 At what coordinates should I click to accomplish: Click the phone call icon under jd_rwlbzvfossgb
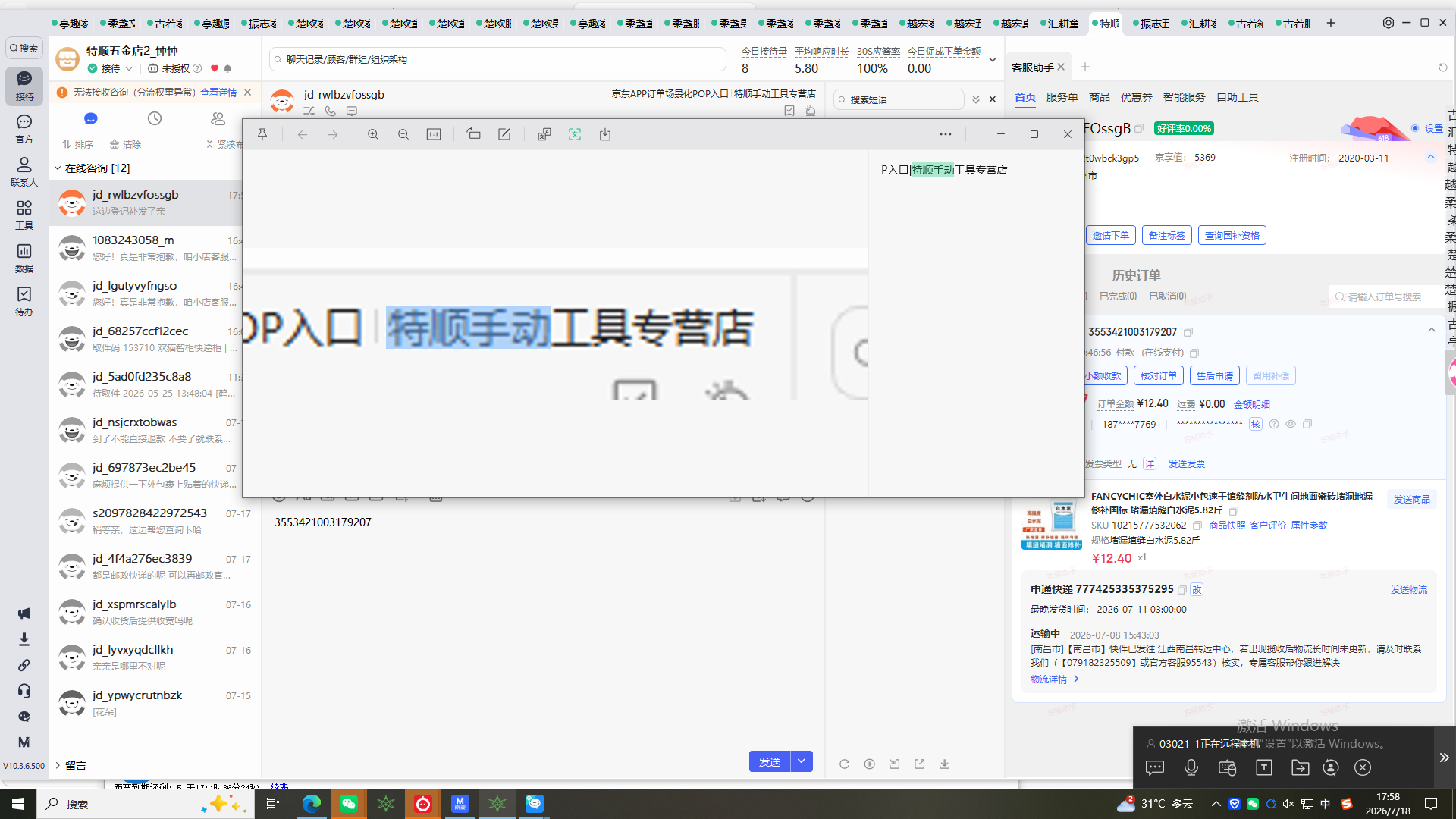tap(331, 111)
